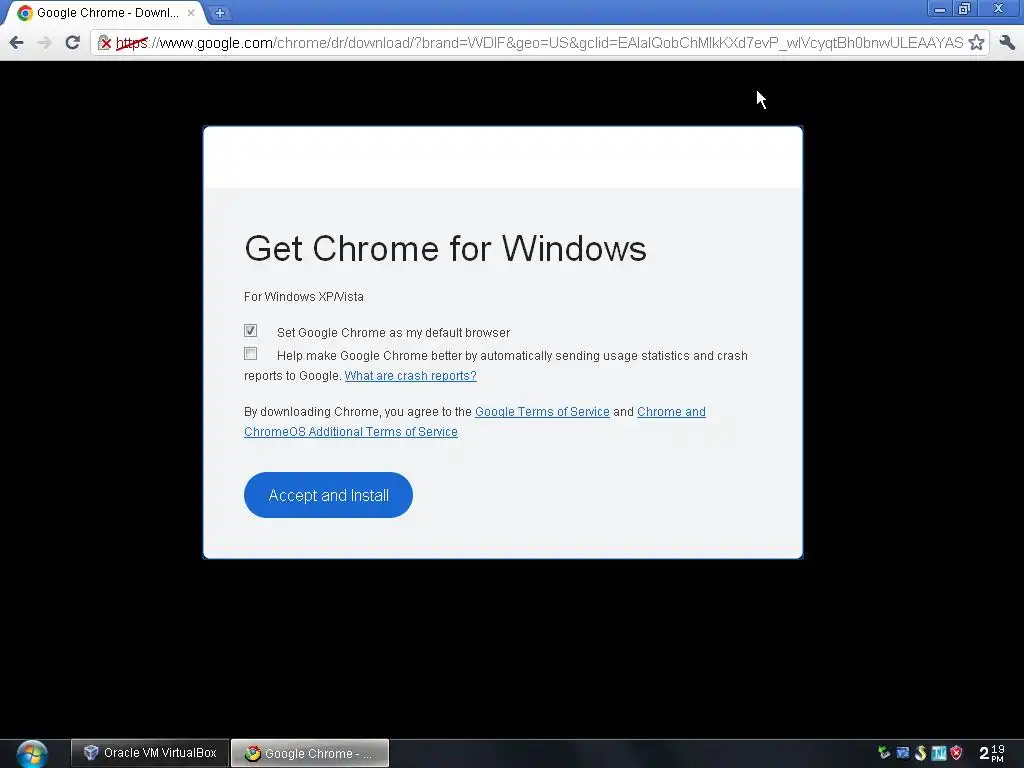The height and width of the screenshot is (768, 1024).
Task: Click the teal square tray icon
Action: pyautogui.click(x=939, y=753)
